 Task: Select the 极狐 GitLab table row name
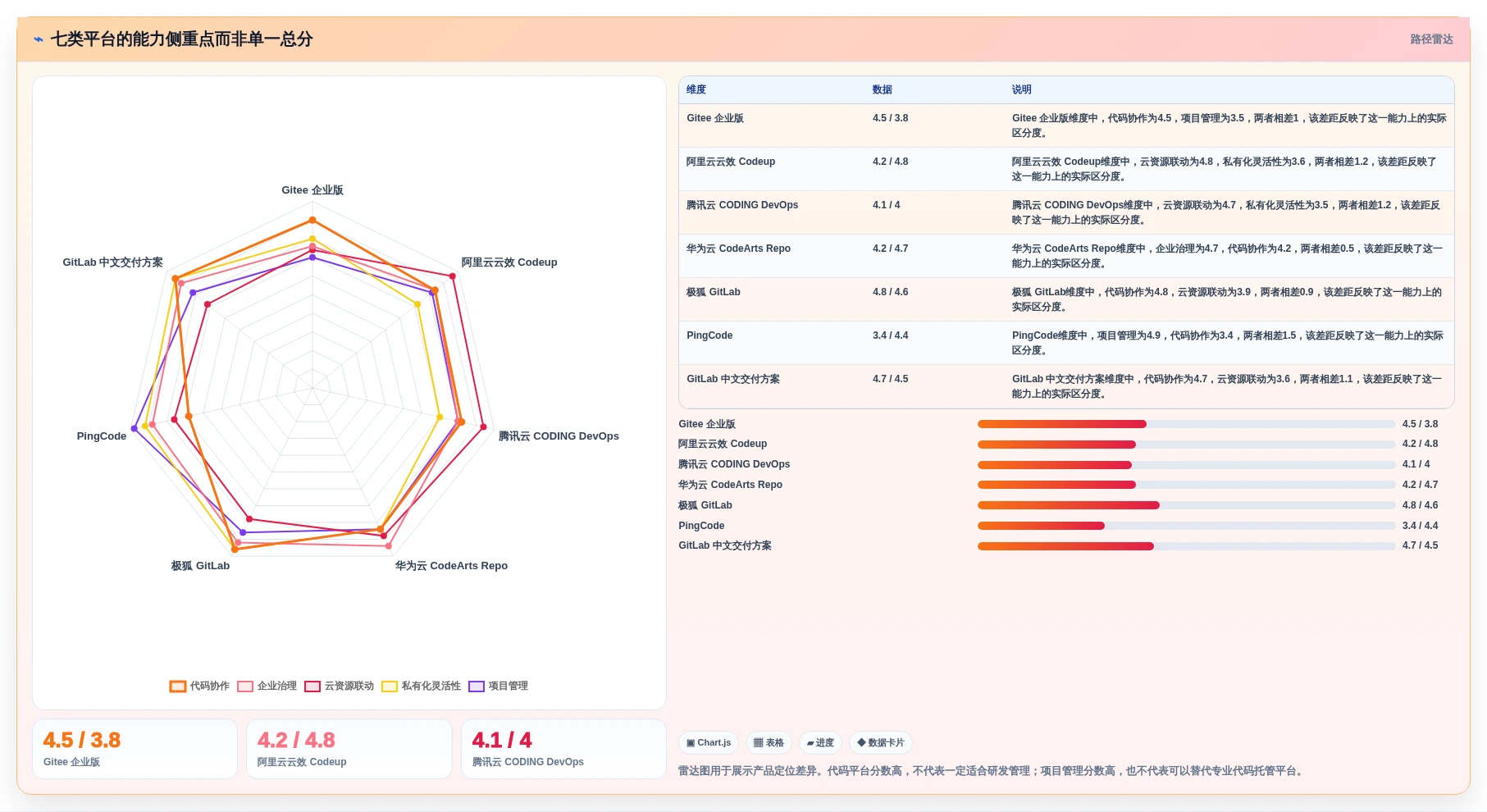click(714, 292)
